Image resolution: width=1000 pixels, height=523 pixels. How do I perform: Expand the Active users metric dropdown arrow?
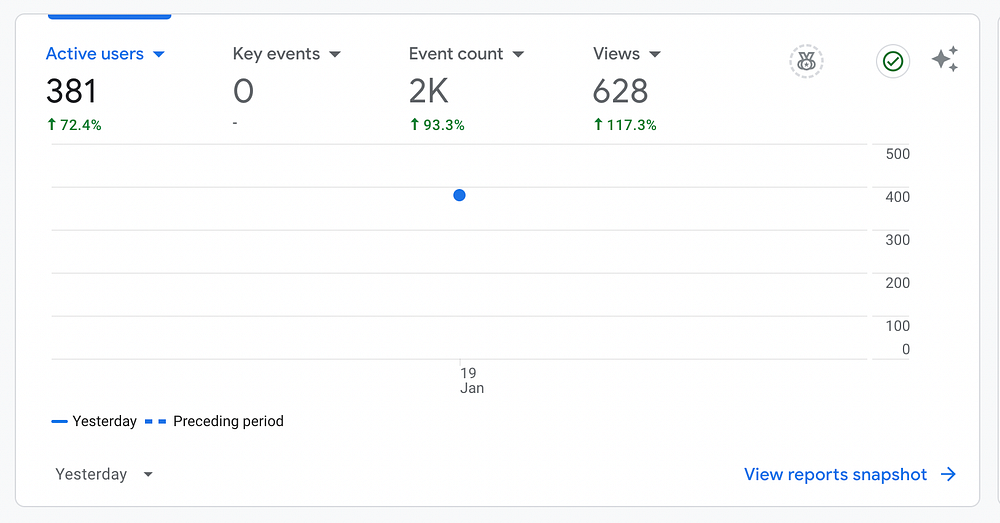158,54
